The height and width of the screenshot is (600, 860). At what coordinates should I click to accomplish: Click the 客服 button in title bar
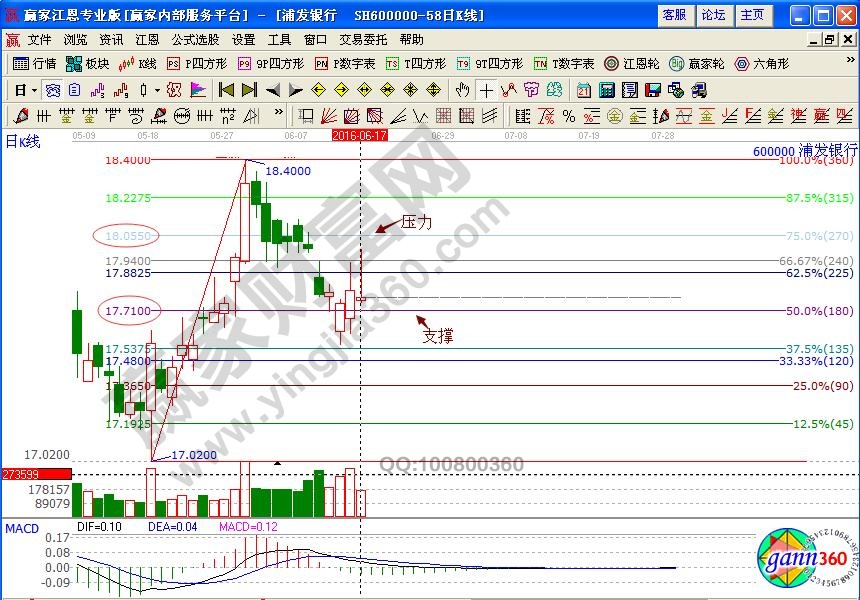coord(675,15)
